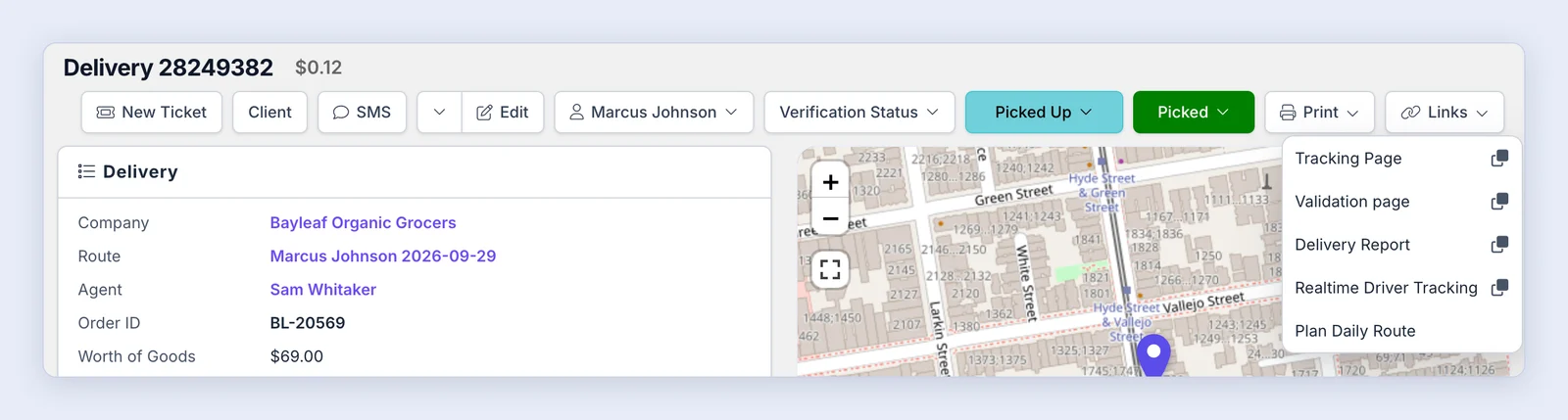Click the $69.00 worth of goods value

point(297,356)
